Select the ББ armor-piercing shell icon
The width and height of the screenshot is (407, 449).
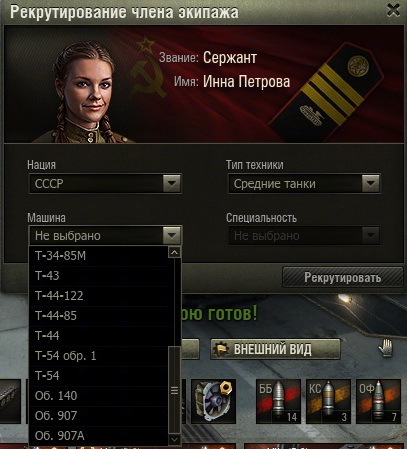pyautogui.click(x=278, y=401)
